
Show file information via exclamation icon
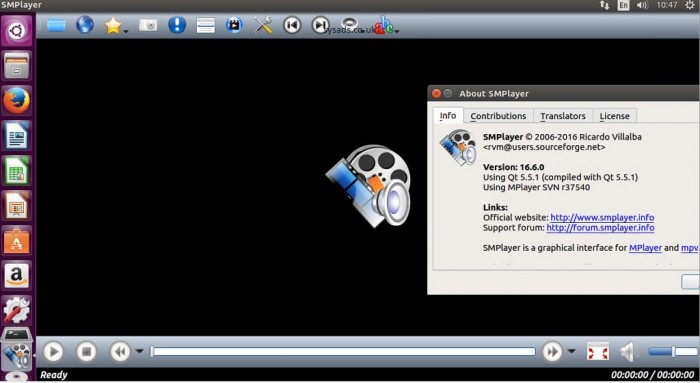(x=177, y=25)
